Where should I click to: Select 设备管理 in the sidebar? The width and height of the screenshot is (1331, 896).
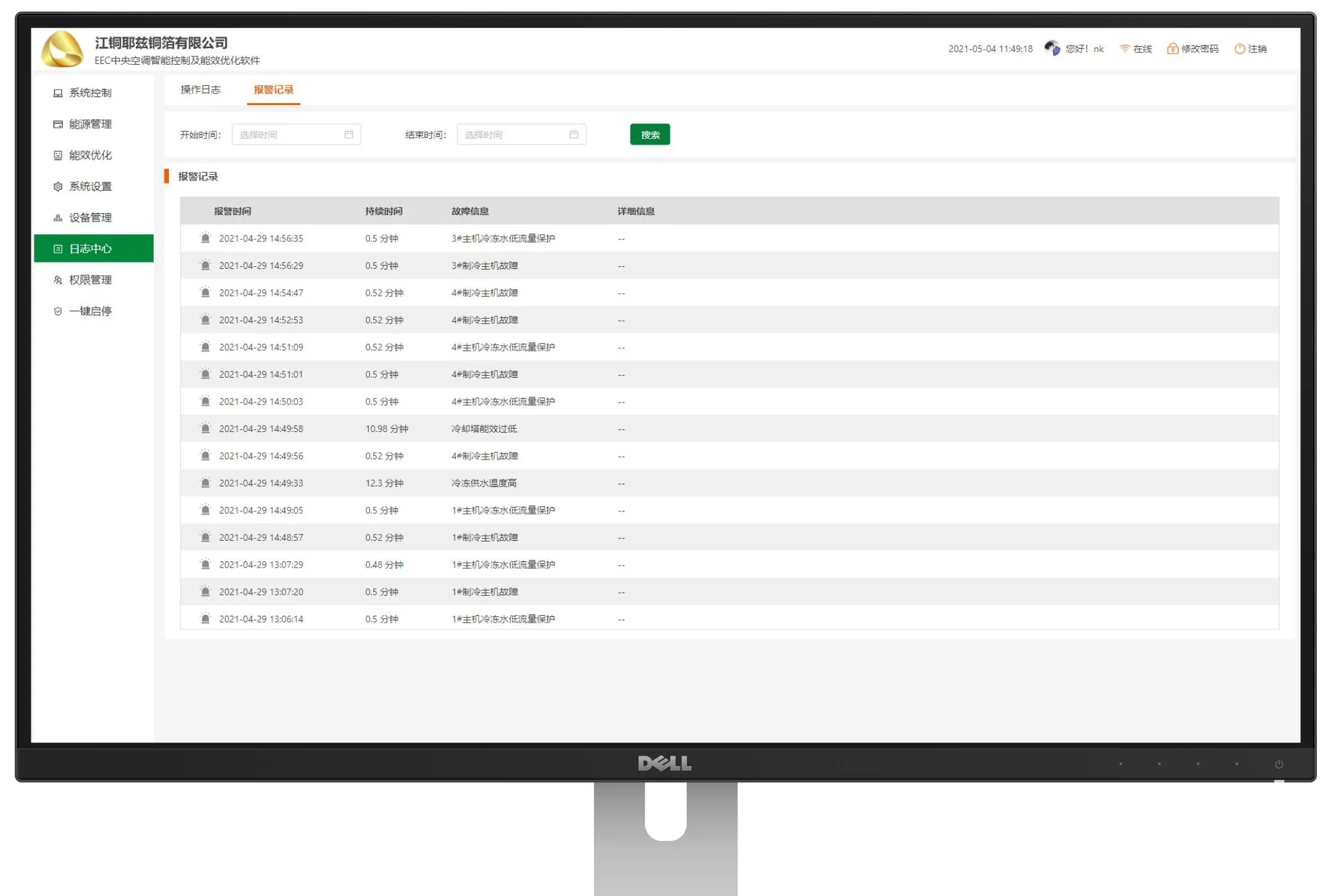[89, 218]
